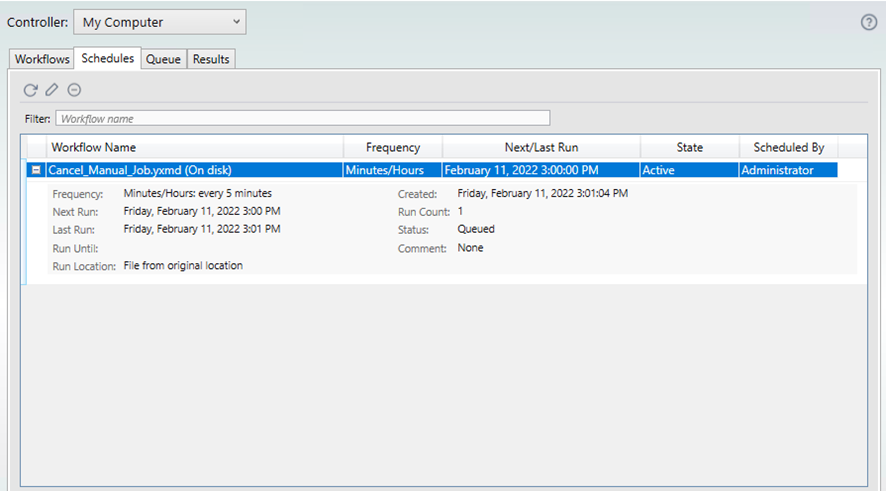Viewport: 886px width, 491px height.
Task: Click the Active state cell
Action: point(689,170)
